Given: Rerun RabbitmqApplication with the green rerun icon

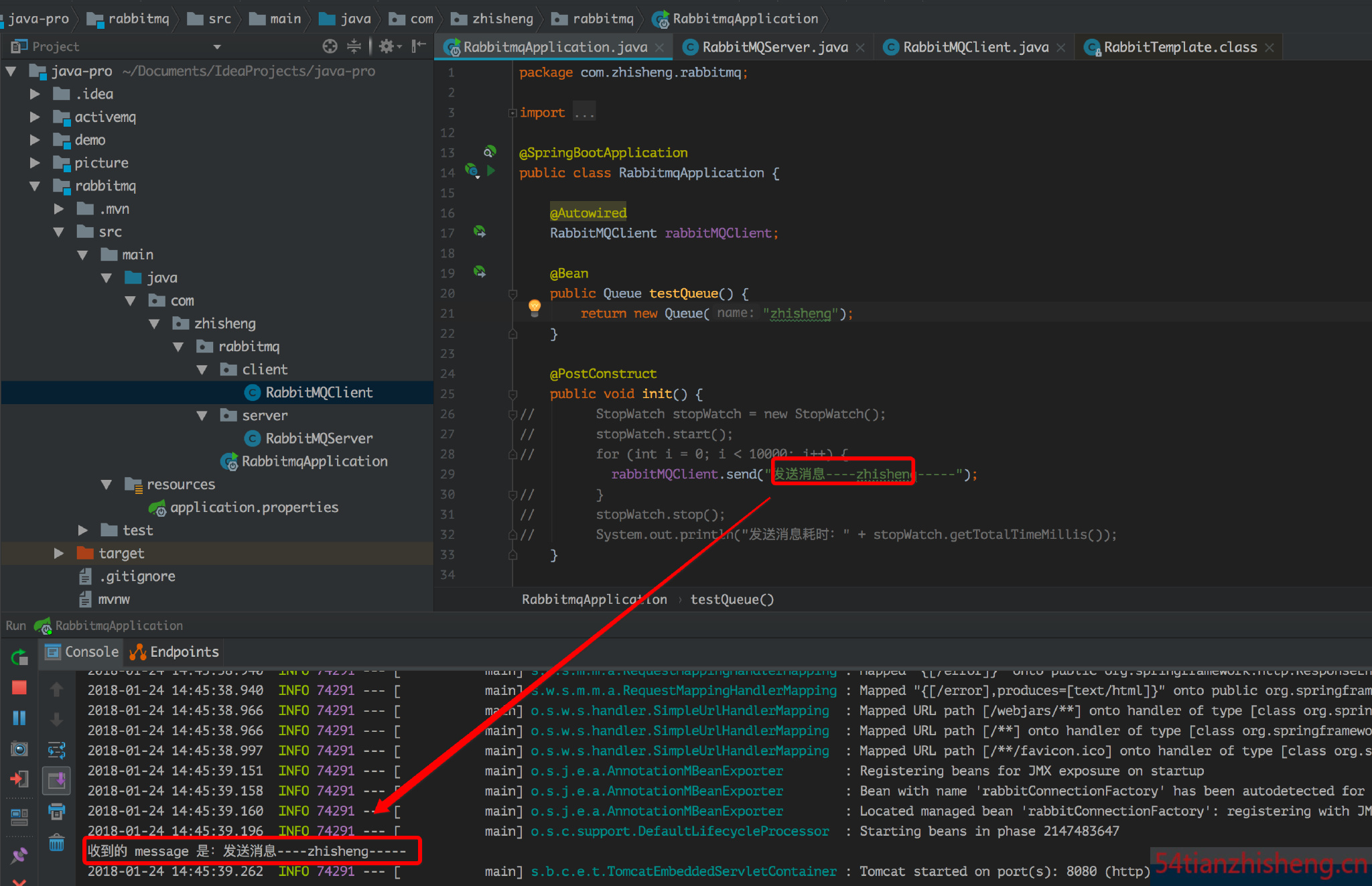Looking at the screenshot, I should [19, 657].
